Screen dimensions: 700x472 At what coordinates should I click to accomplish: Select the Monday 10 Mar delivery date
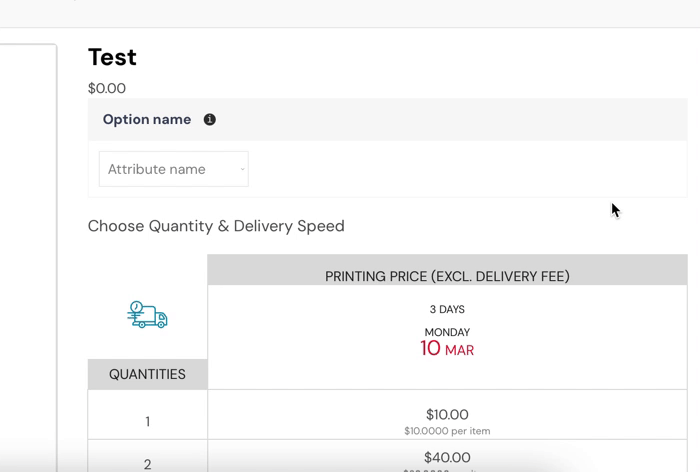coord(447,342)
